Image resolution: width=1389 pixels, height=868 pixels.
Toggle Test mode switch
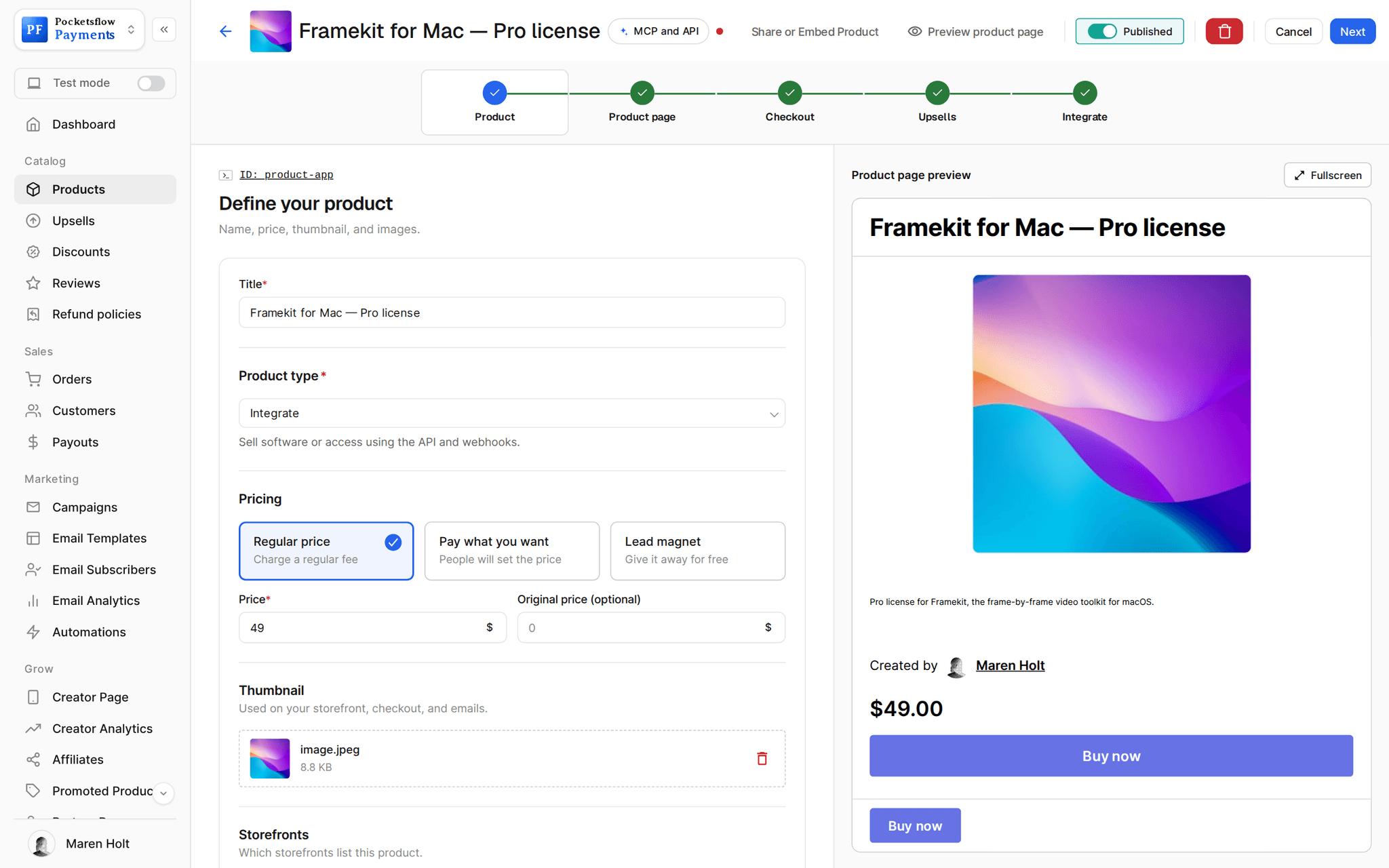[x=151, y=83]
